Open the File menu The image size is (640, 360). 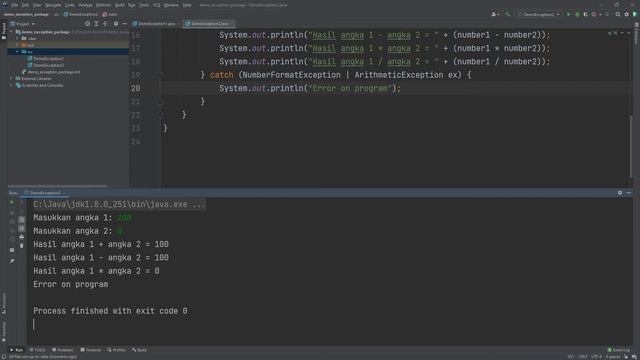click(15, 5)
